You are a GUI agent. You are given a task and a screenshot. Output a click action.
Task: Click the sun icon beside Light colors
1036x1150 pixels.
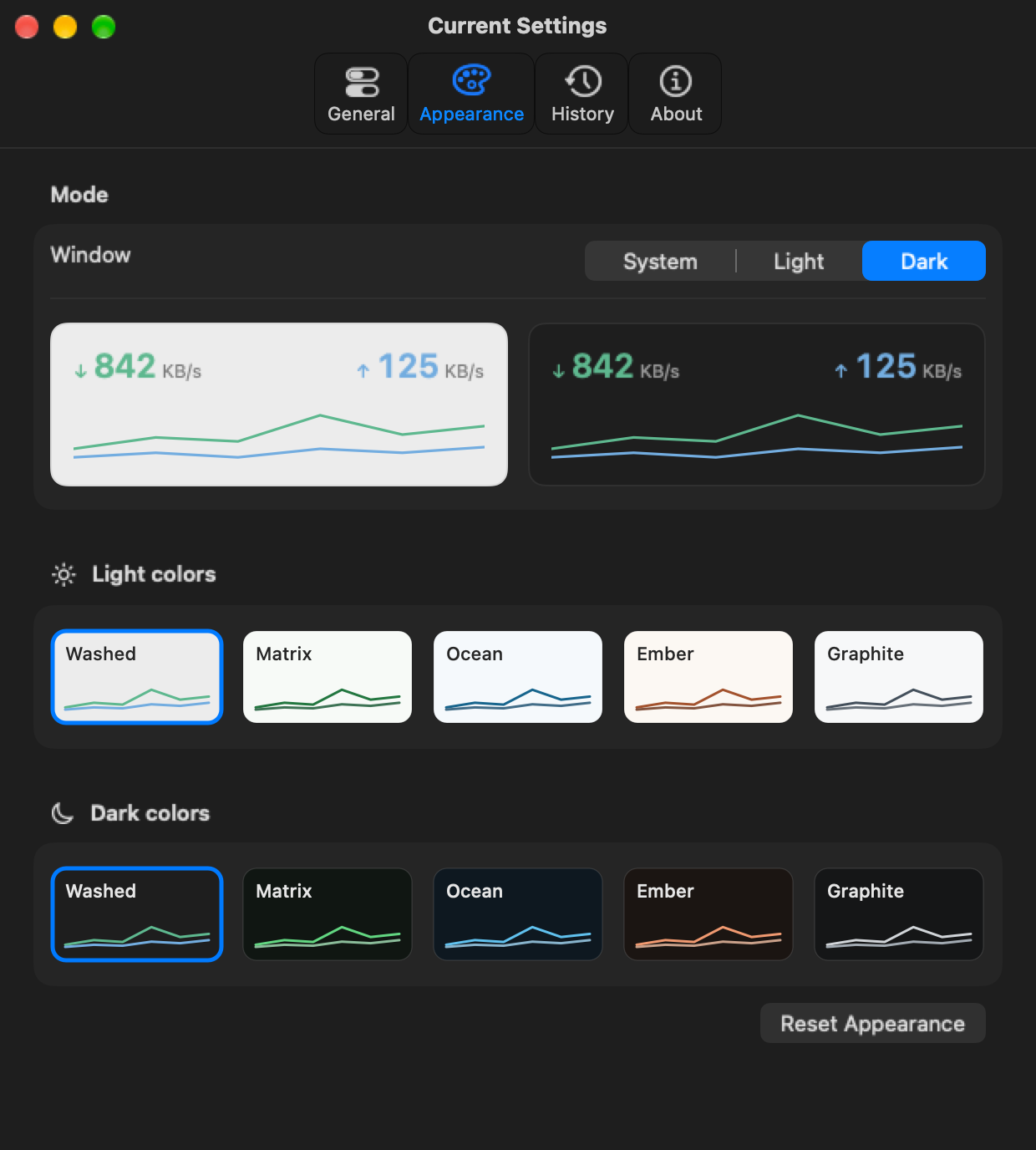(63, 574)
